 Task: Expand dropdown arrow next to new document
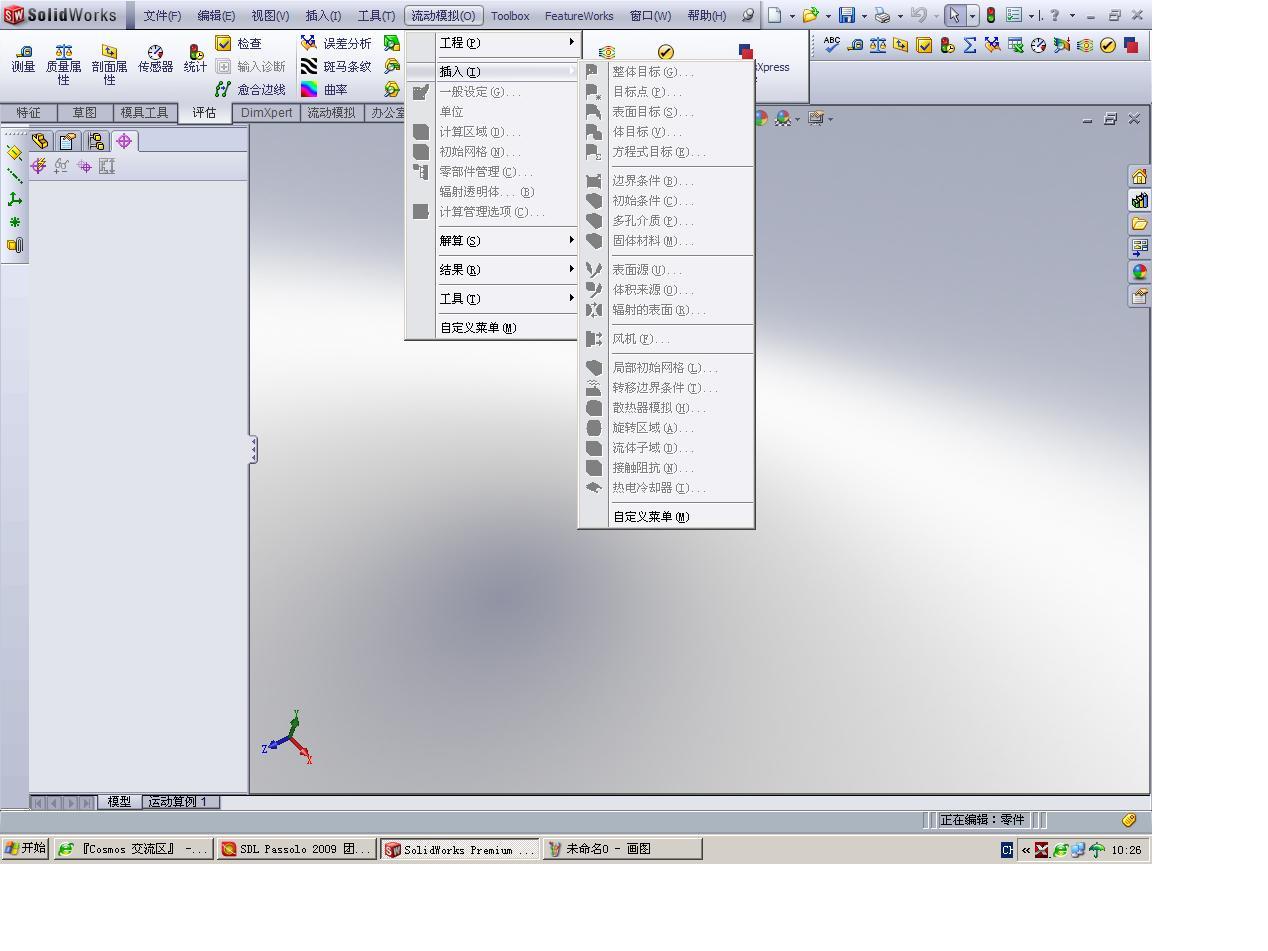[x=792, y=16]
